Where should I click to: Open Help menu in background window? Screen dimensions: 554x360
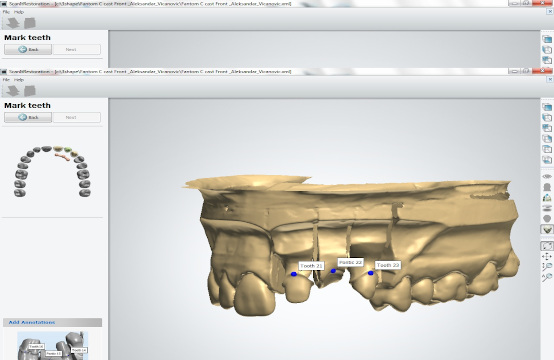pyautogui.click(x=19, y=12)
